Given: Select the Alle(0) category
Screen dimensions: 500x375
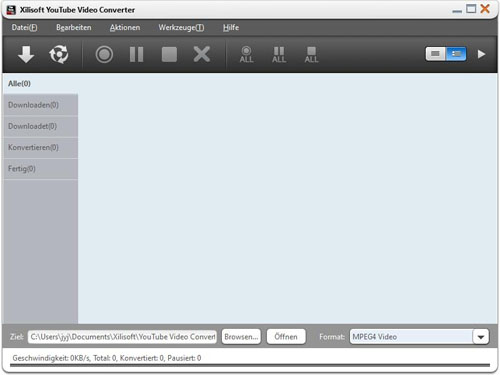Looking at the screenshot, I should (x=40, y=84).
